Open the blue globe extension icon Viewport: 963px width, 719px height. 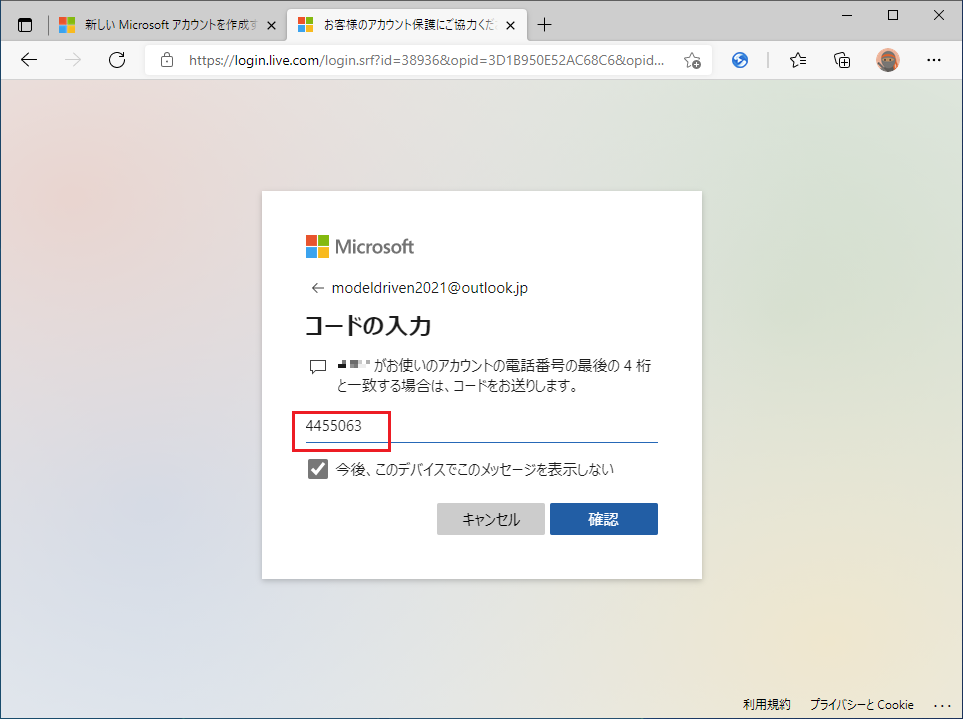pyautogui.click(x=740, y=60)
